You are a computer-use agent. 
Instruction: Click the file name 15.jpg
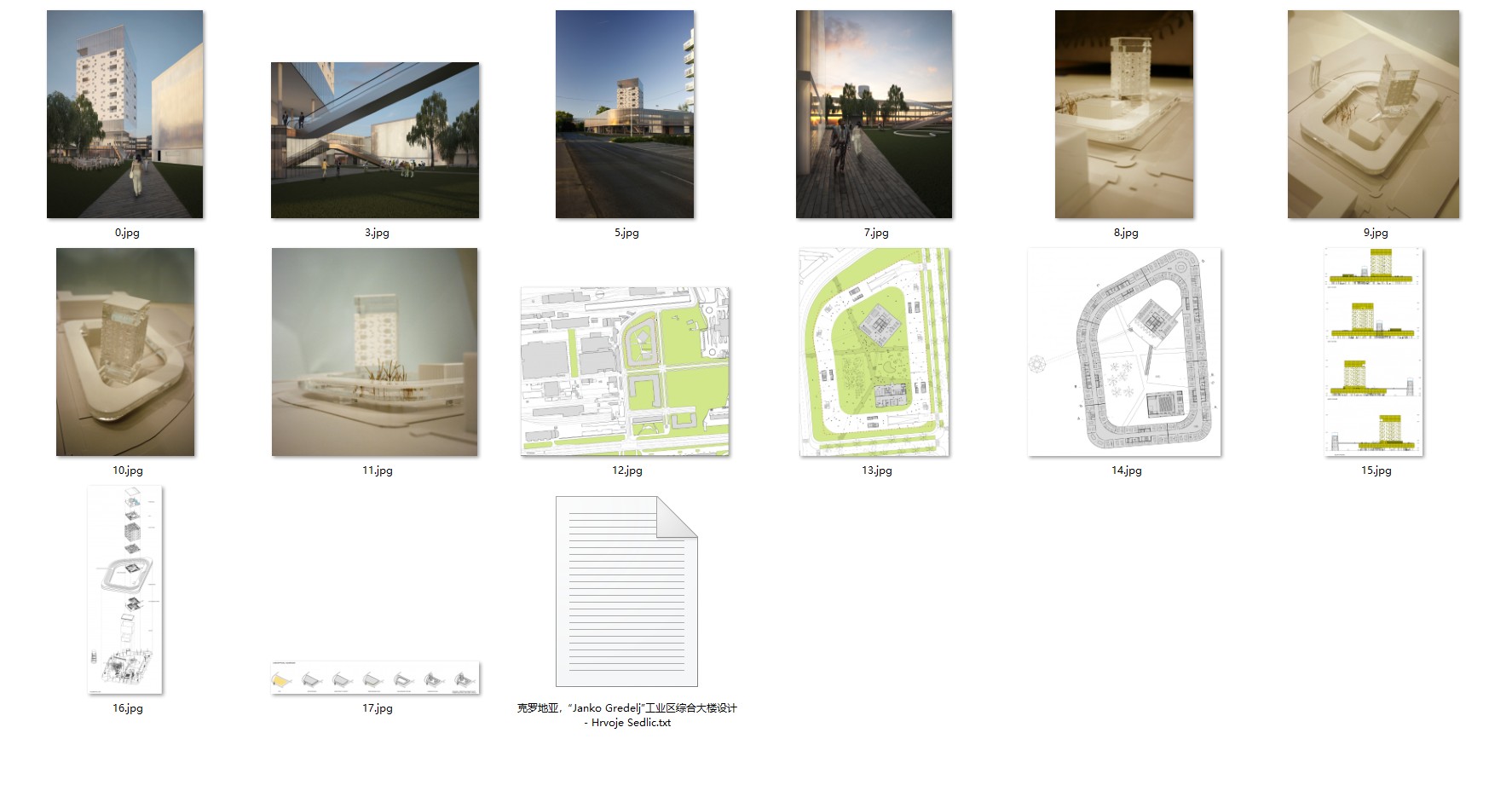pos(1376,470)
